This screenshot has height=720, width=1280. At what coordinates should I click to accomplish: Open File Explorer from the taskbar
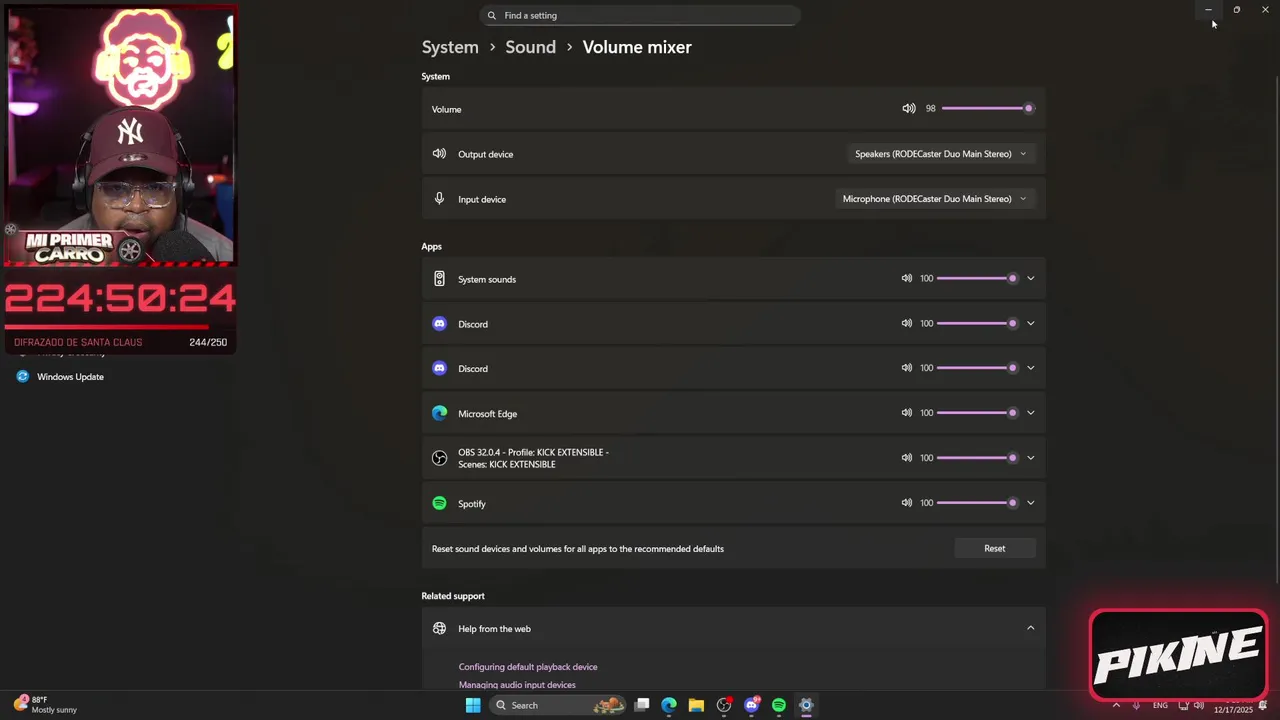(x=696, y=705)
